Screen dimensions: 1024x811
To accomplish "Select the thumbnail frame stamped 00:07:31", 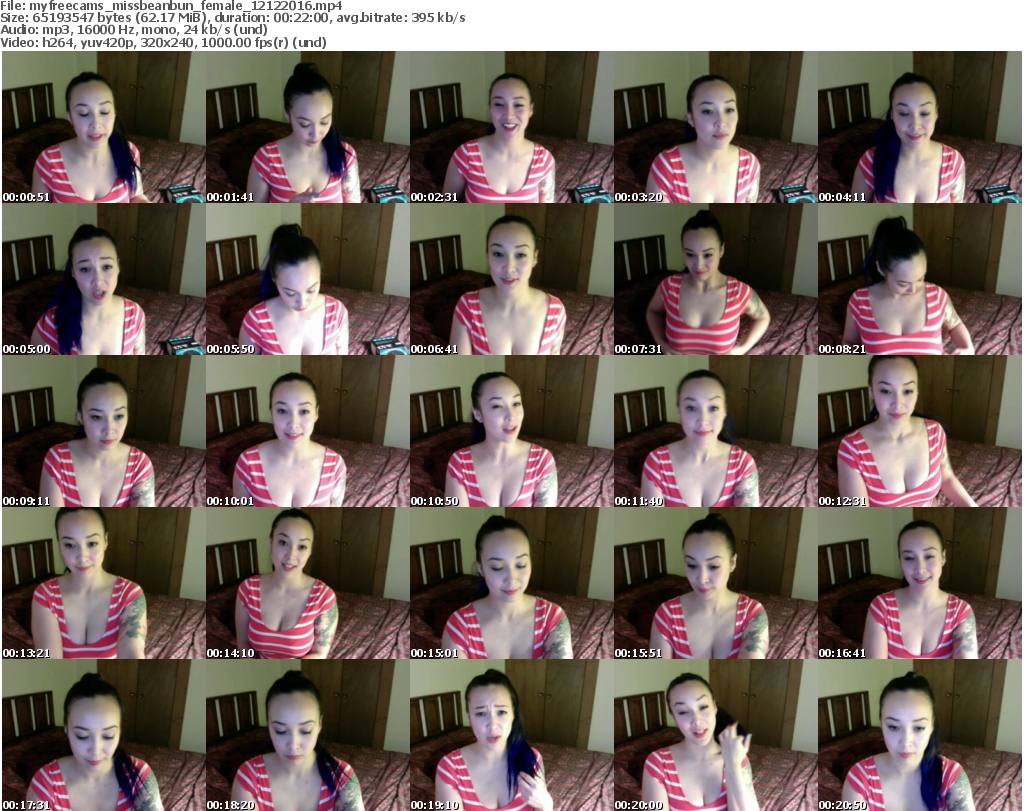I will [716, 279].
